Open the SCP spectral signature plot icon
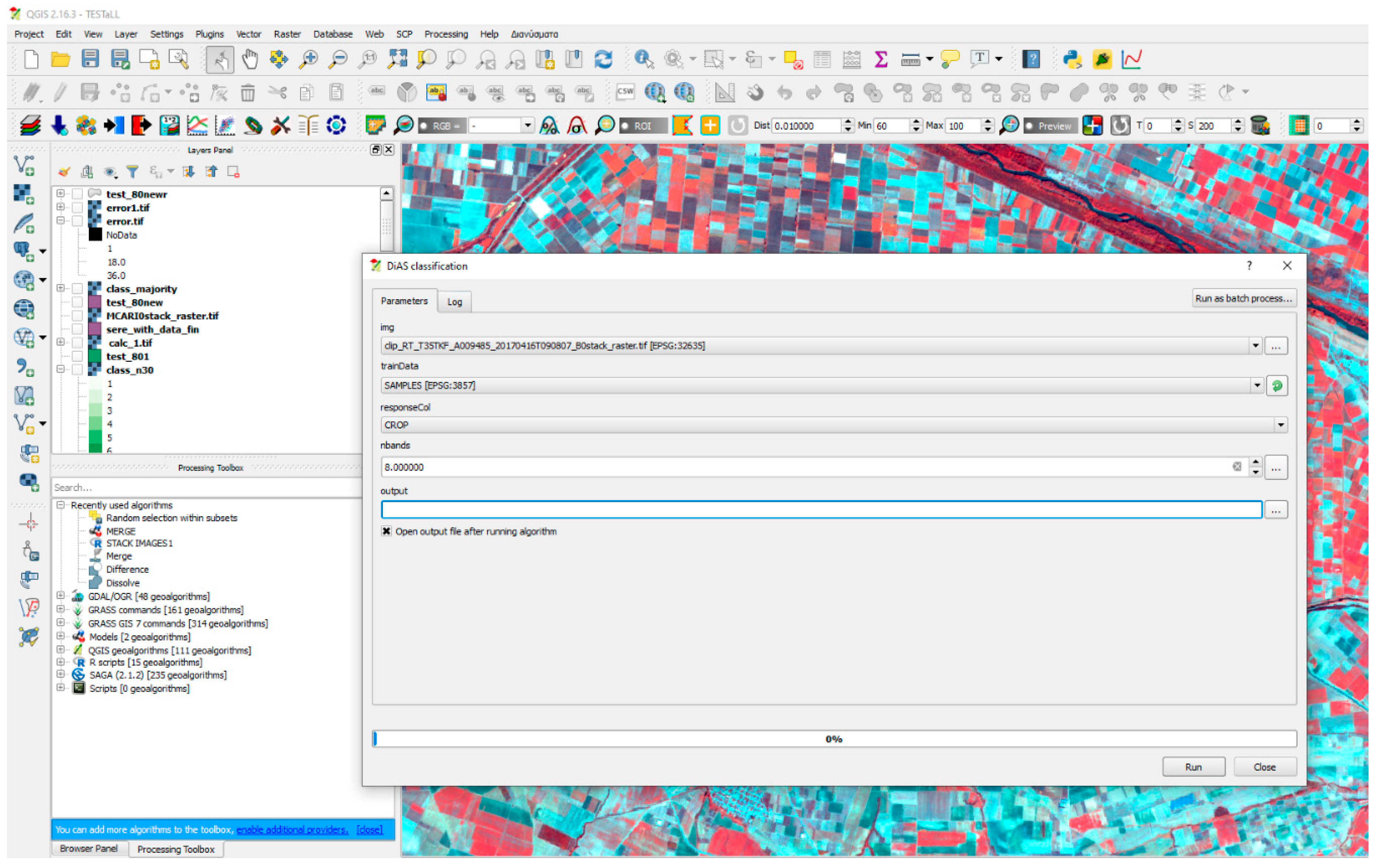This screenshot has width=1377, height=868. point(197,125)
